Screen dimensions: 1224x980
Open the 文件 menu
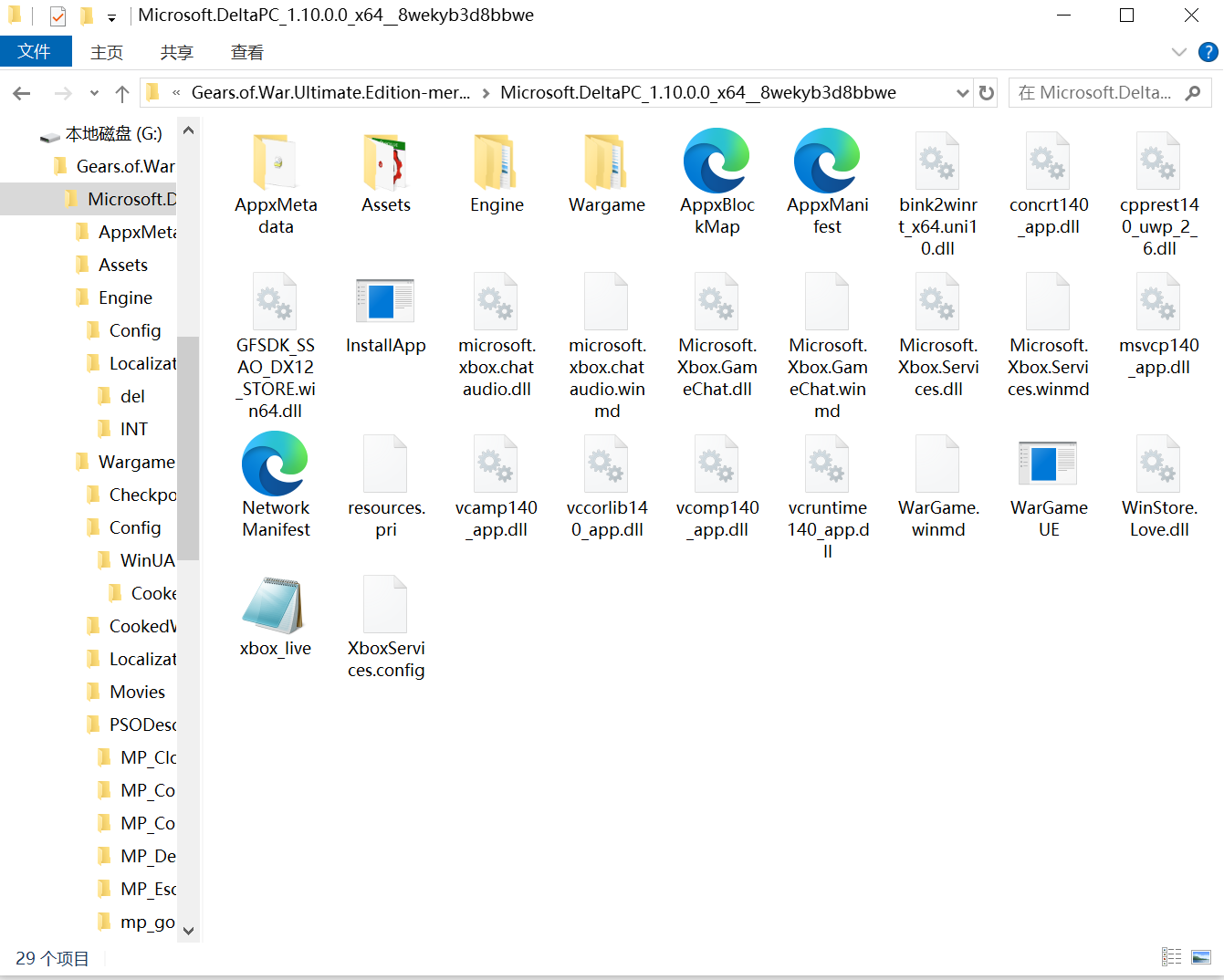[35, 52]
